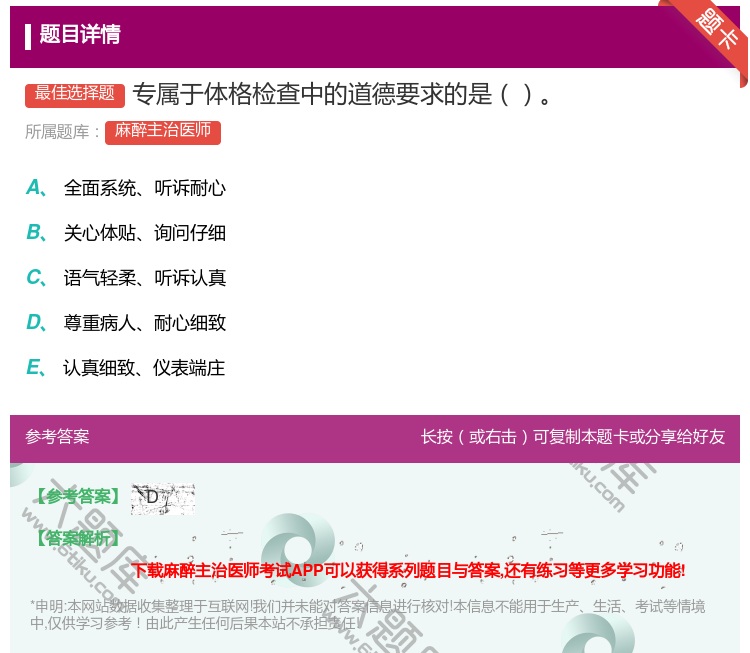750x653 pixels.
Task: Choose option B 关心体贴、询问仔细
Action: [144, 233]
